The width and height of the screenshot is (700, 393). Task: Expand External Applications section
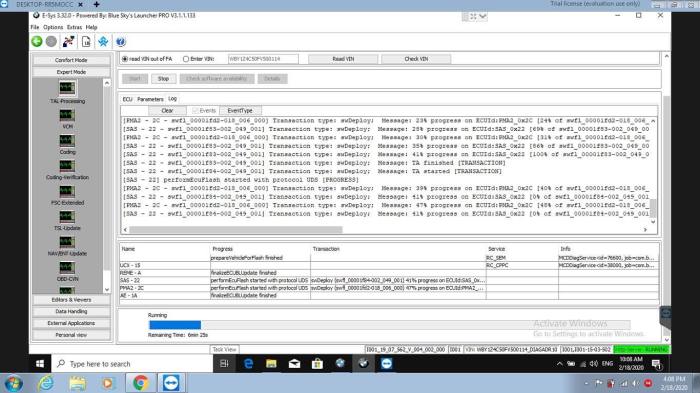(71, 323)
